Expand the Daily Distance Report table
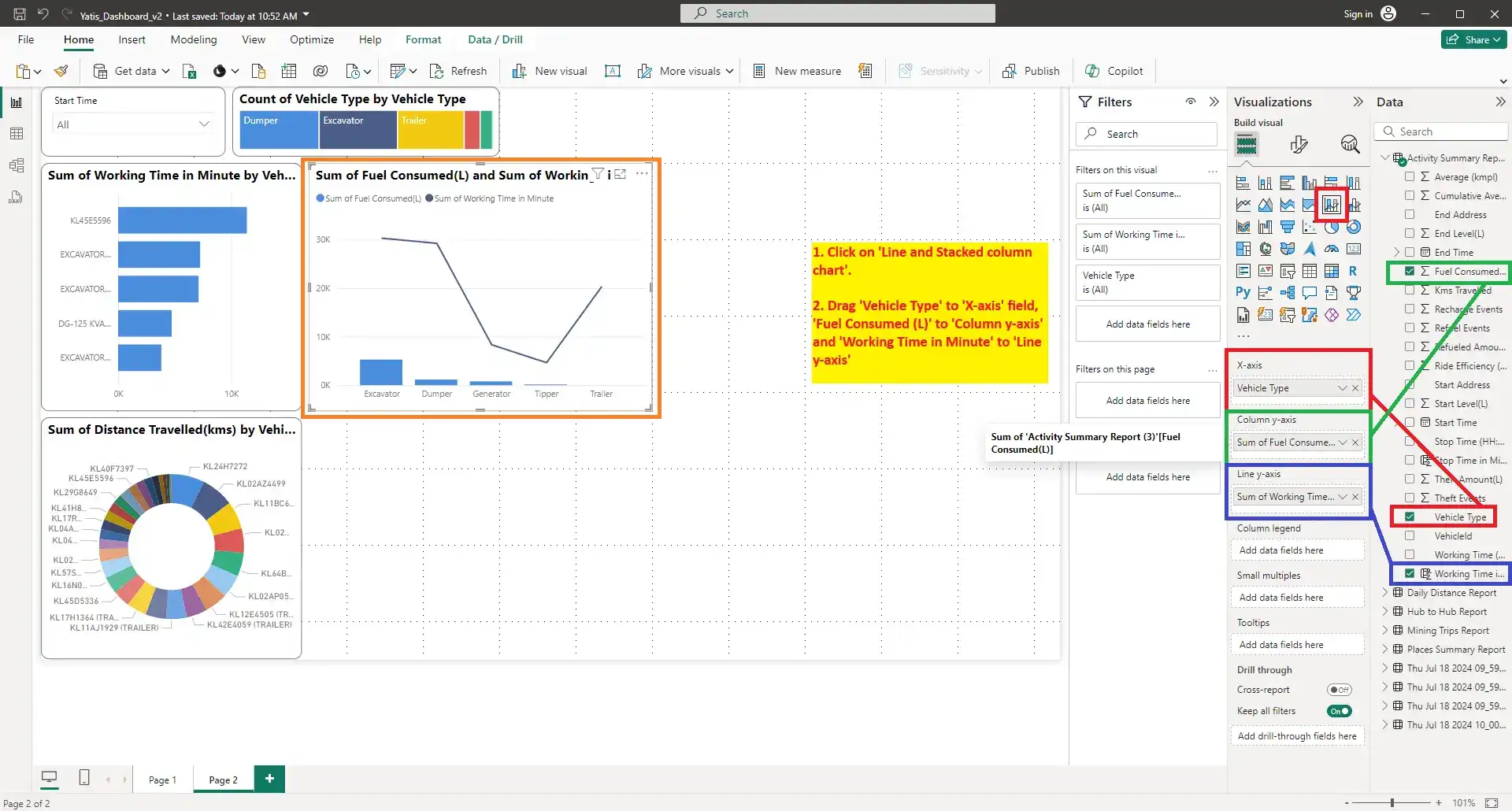Image resolution: width=1512 pixels, height=811 pixels. (1385, 593)
